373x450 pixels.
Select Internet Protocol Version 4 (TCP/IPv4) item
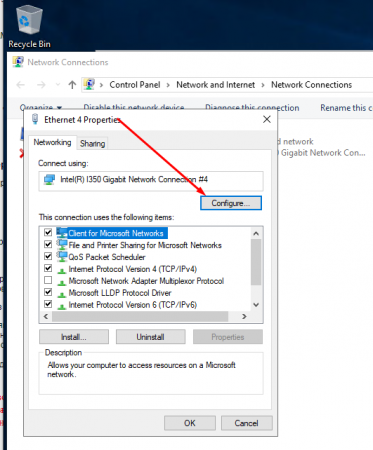133,269
